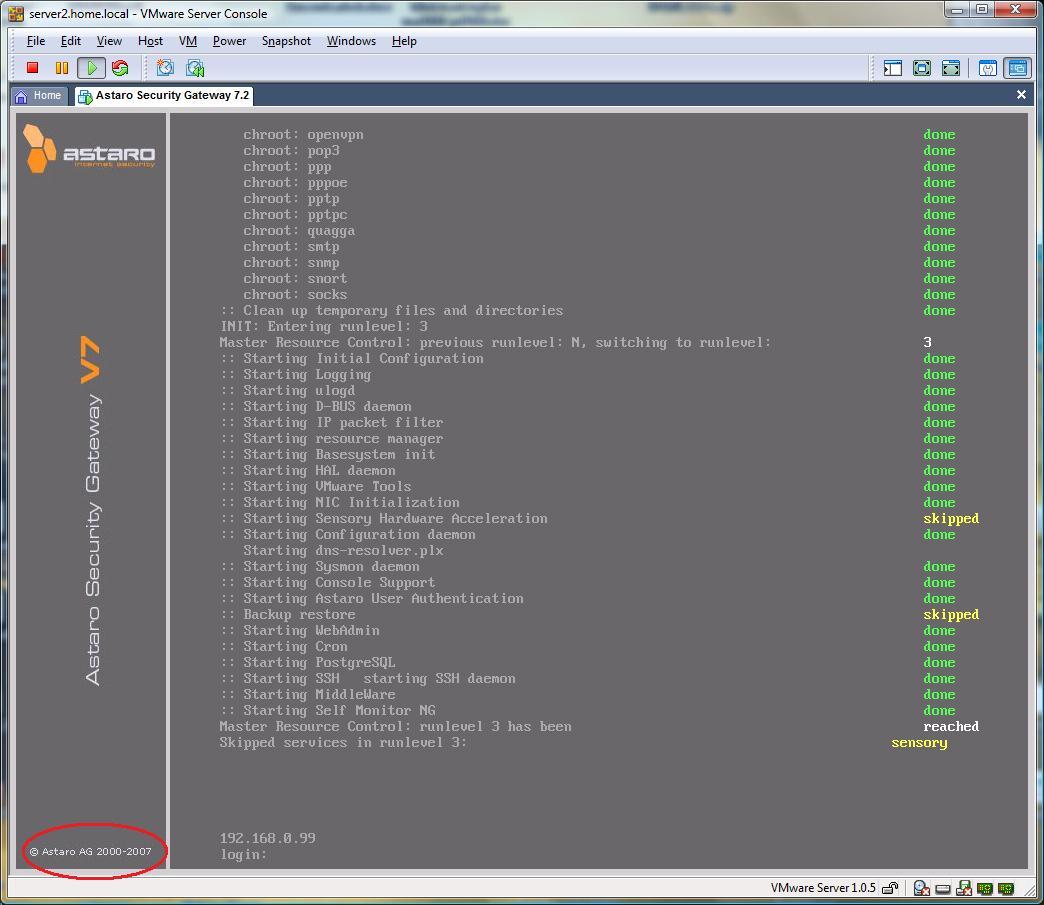Image resolution: width=1044 pixels, height=905 pixels.
Task: Click the 192.168.0.99 IP address text
Action: coord(268,838)
